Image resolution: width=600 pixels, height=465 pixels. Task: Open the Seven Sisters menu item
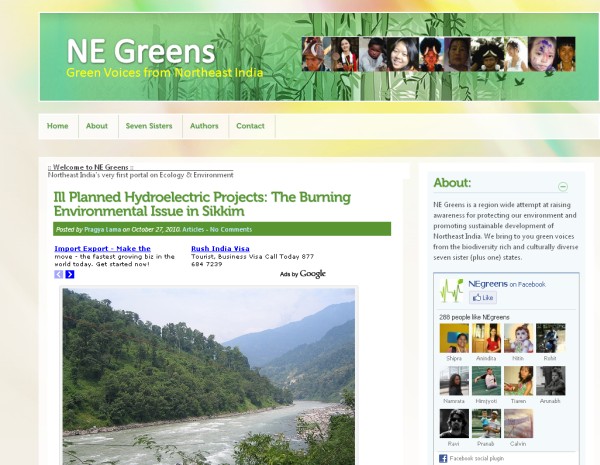tap(149, 126)
